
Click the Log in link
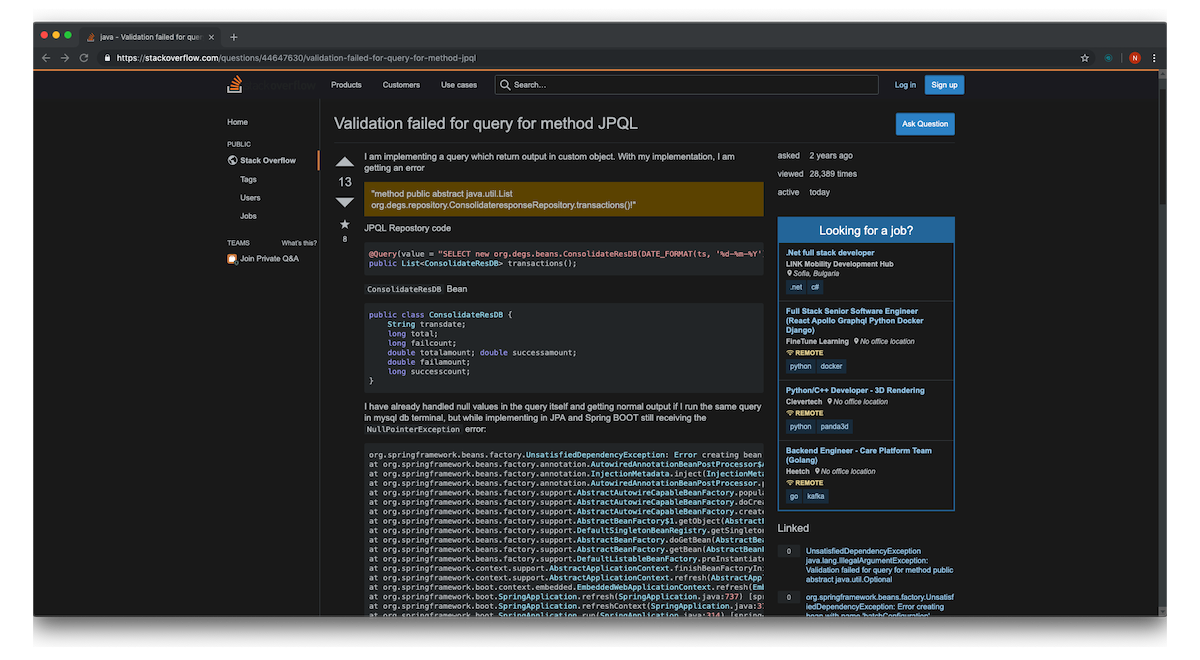pos(905,85)
